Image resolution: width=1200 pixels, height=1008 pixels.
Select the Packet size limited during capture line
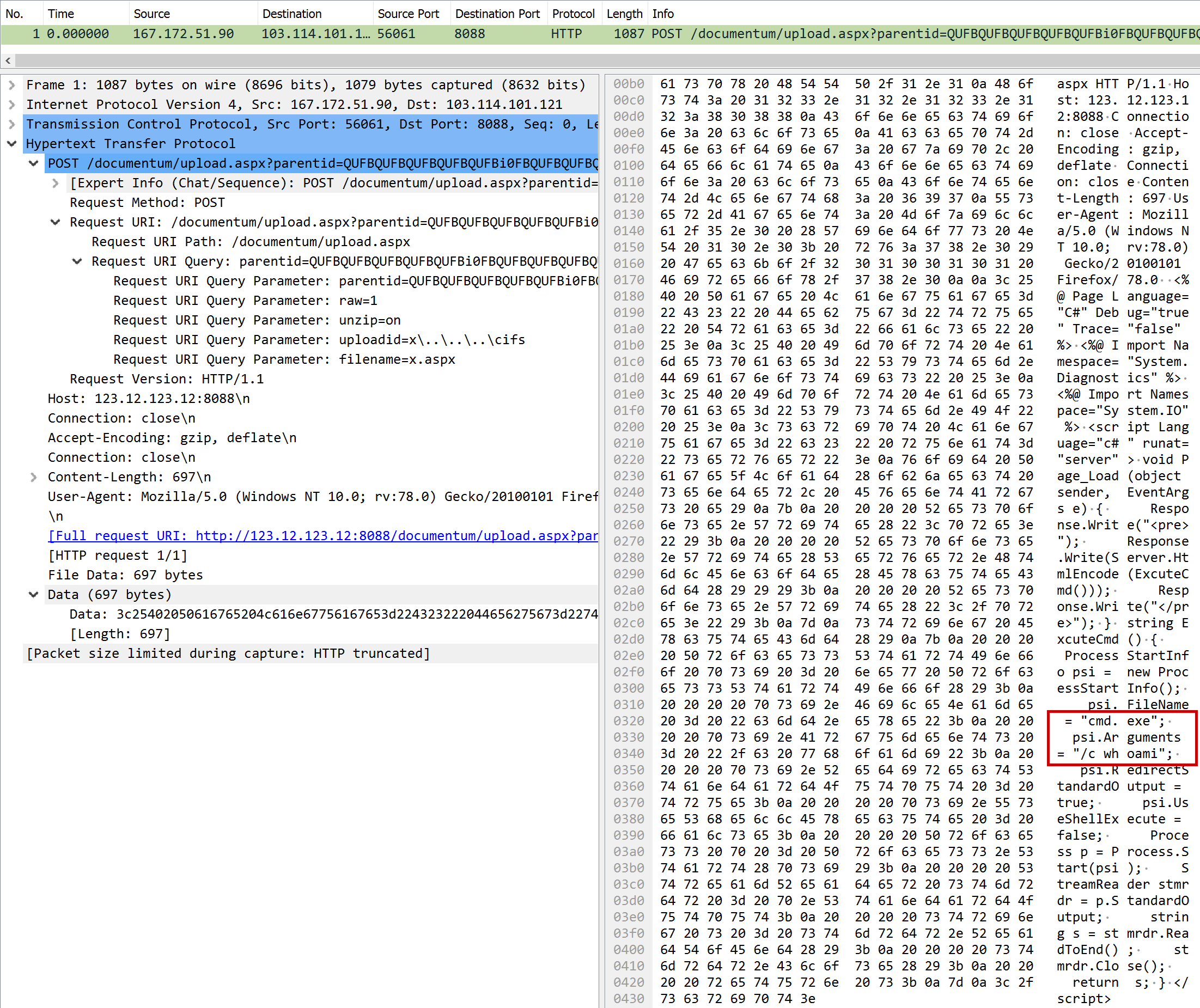click(x=229, y=653)
